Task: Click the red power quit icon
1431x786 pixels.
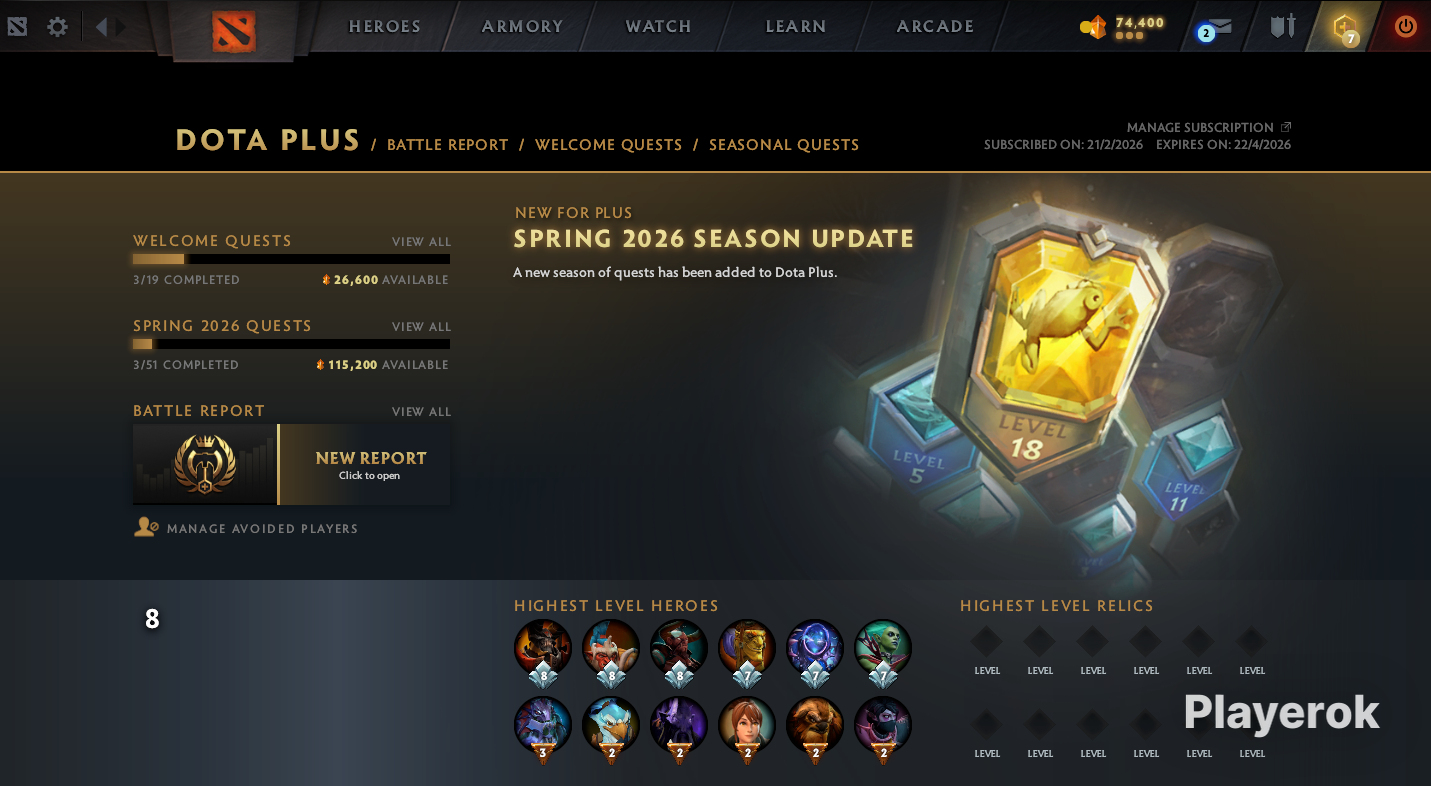Action: [x=1406, y=26]
